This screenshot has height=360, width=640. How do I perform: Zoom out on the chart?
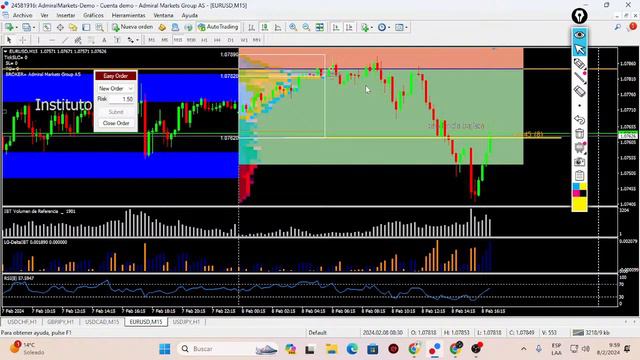click(306, 27)
